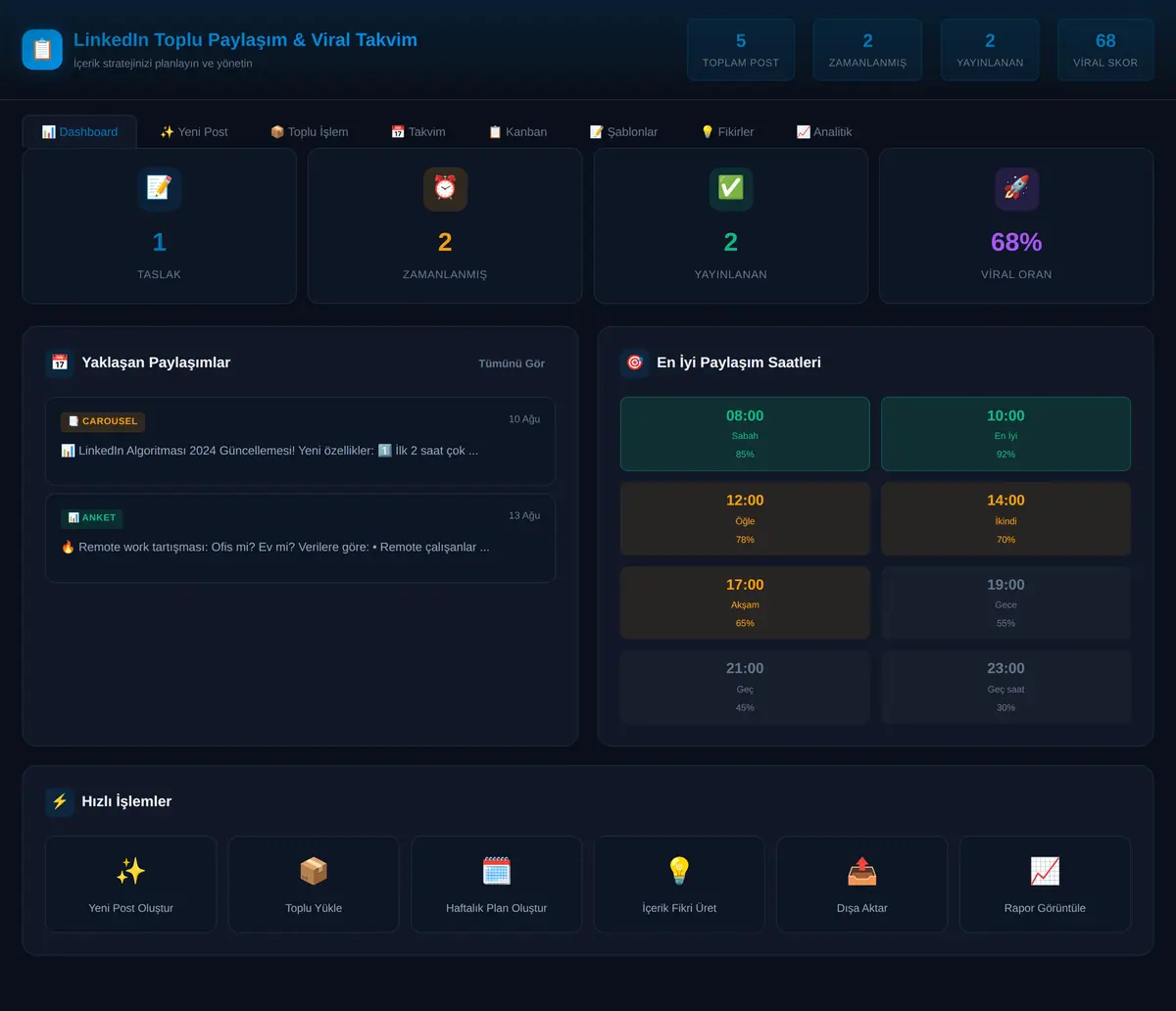Click the lightning icon beside Hızlı İşlemler
The height and width of the screenshot is (1011, 1176).
(x=60, y=801)
